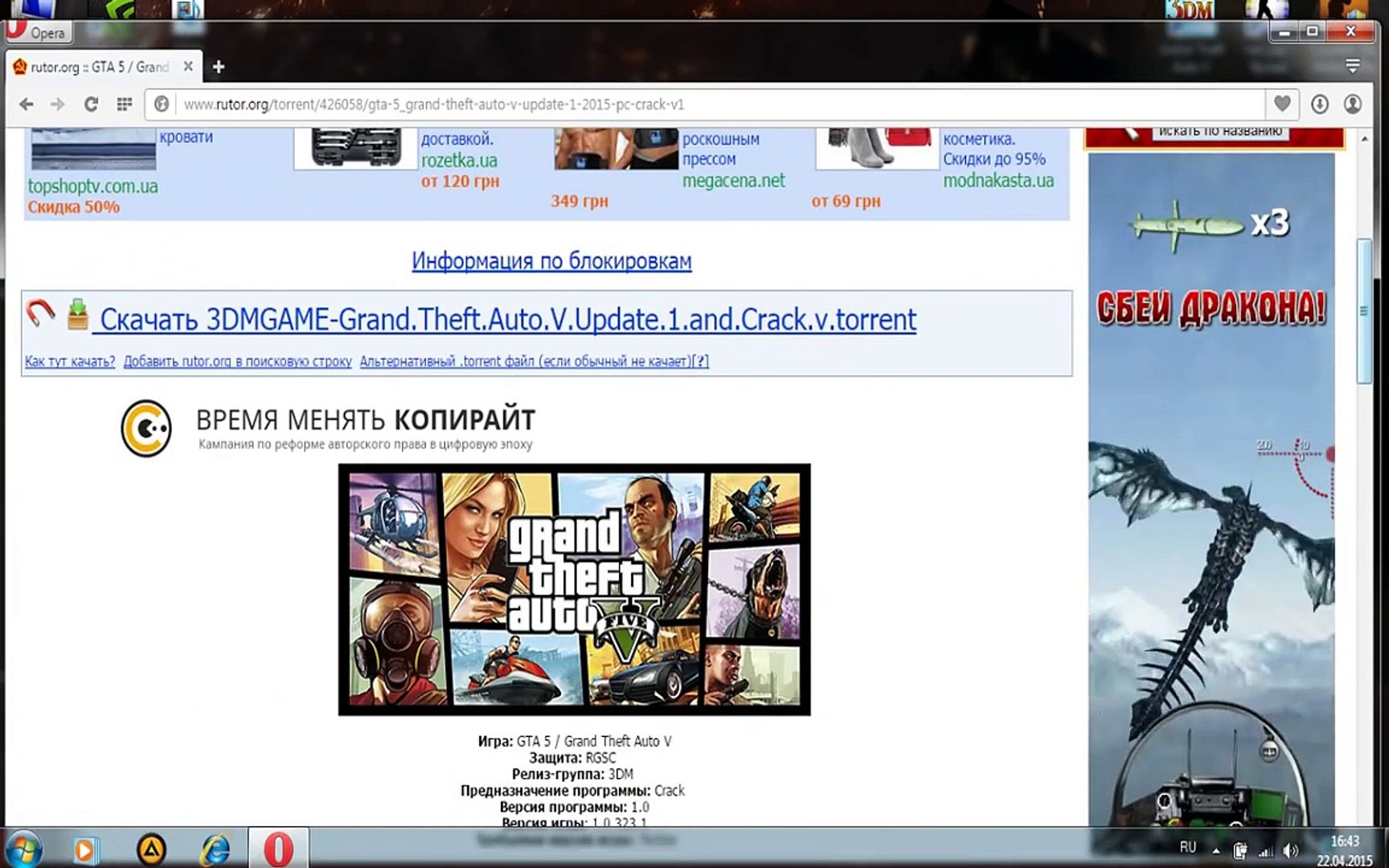Open the downloads icon in toolbar
1389x868 pixels.
(x=1320, y=104)
